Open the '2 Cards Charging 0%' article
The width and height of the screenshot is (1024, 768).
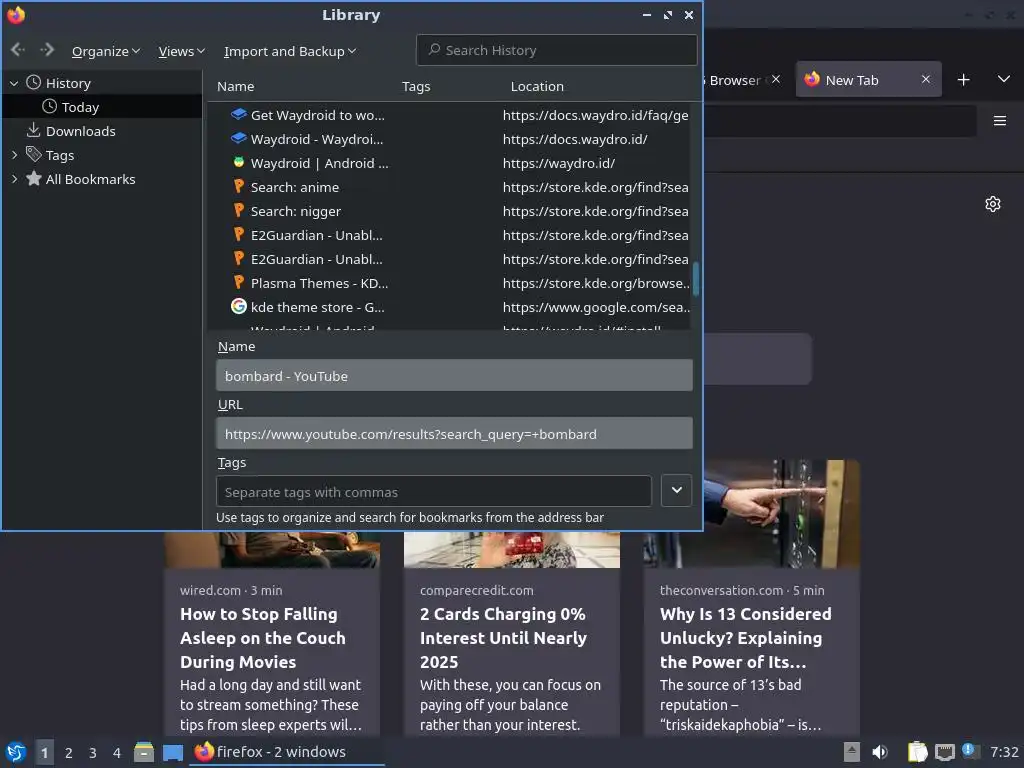504,638
